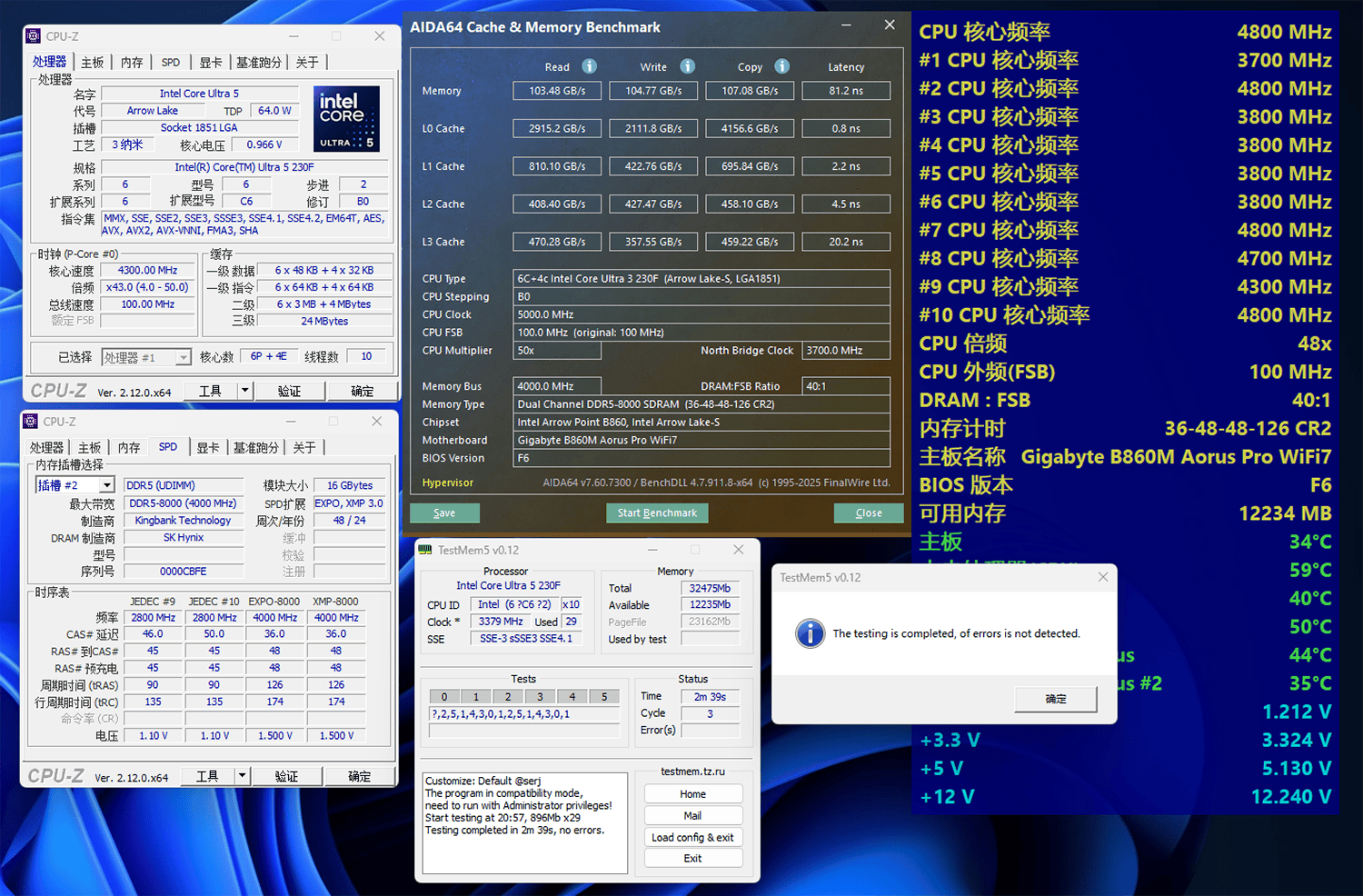Click the Copy info icon in AIDA64
The width and height of the screenshot is (1363, 896).
pyautogui.click(x=781, y=66)
